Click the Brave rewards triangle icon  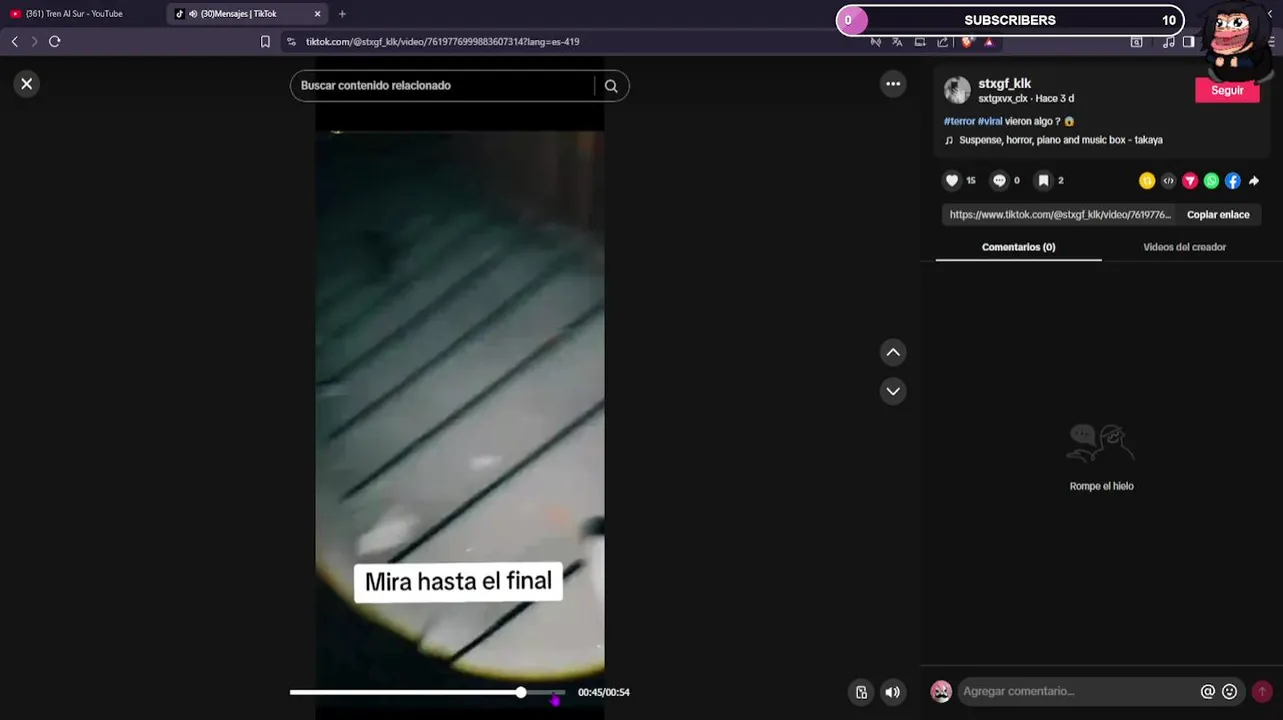(x=989, y=42)
